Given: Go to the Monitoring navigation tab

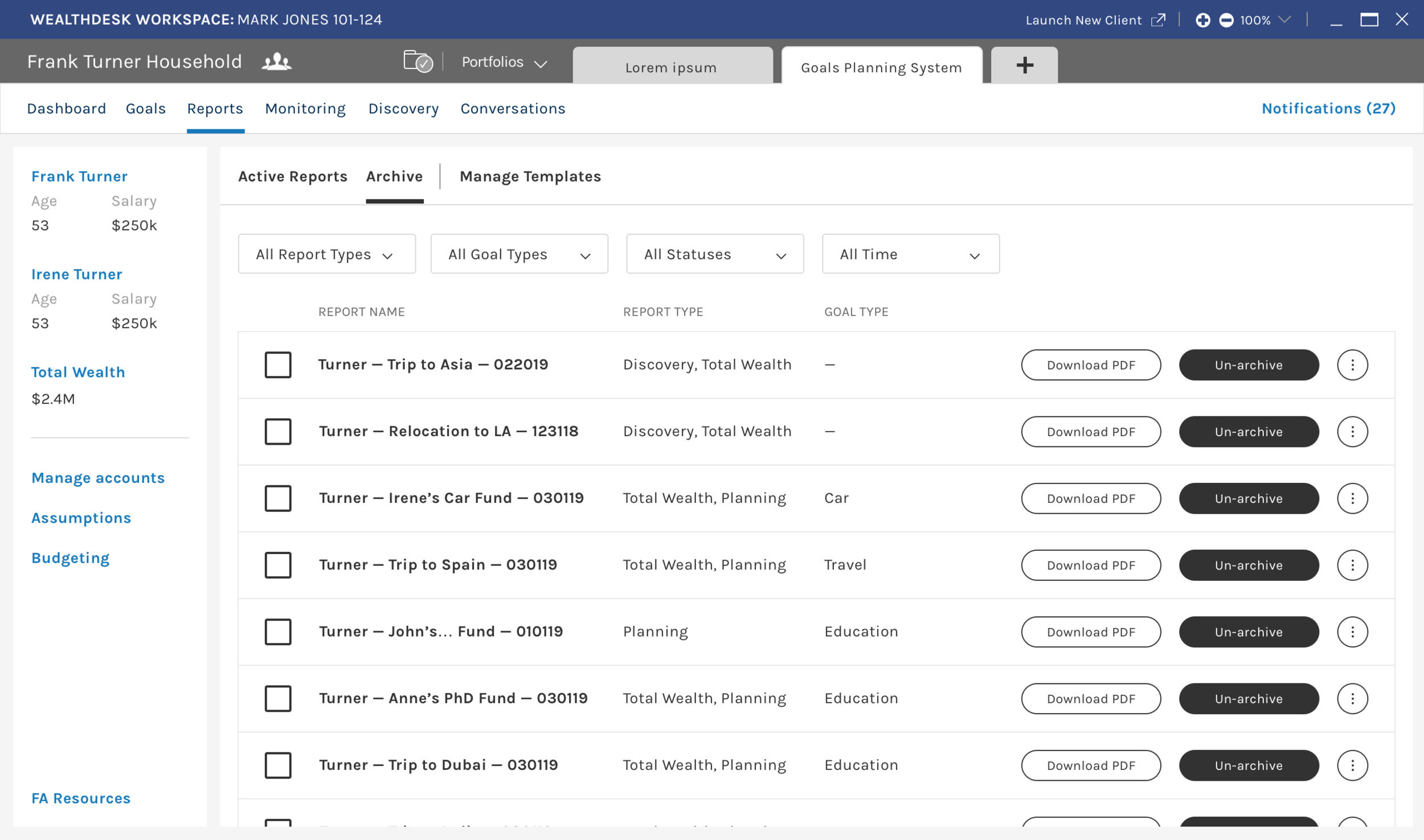Looking at the screenshot, I should [x=305, y=109].
